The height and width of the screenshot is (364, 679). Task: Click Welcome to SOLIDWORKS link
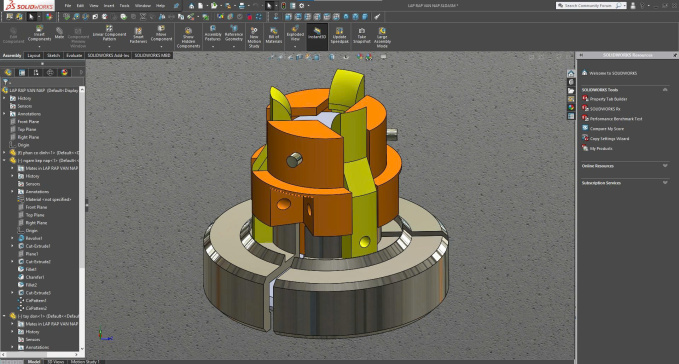(x=613, y=73)
